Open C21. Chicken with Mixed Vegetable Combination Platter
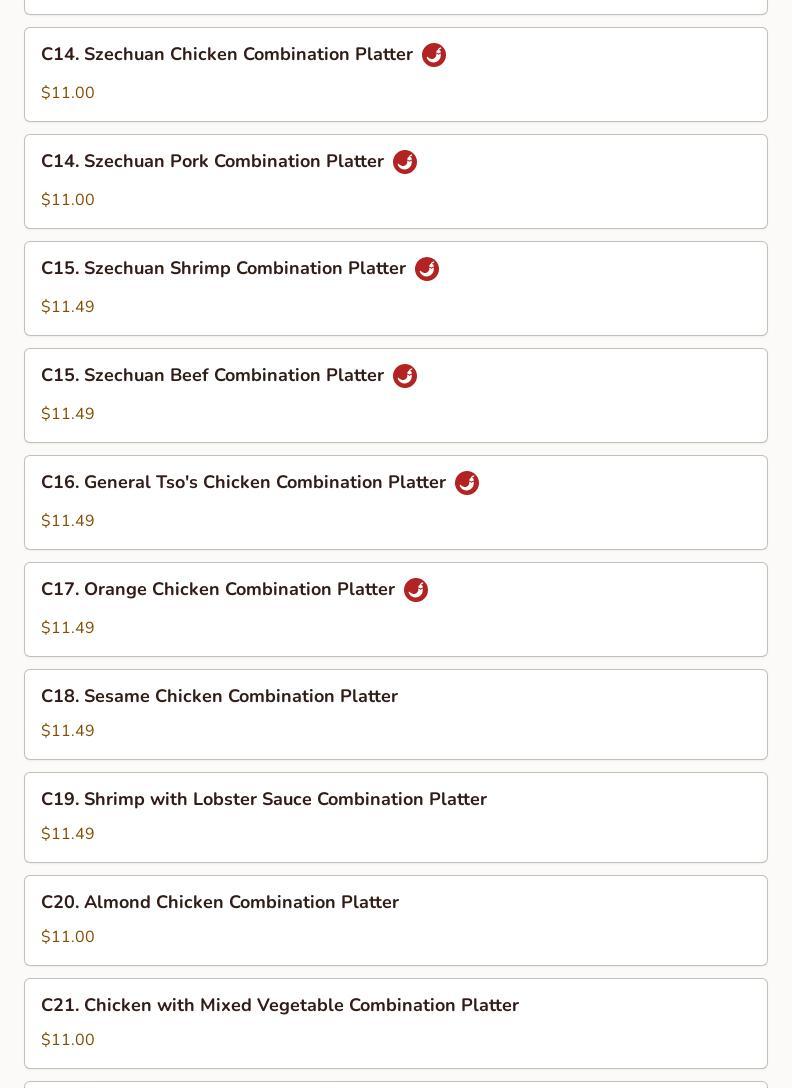 point(280,1005)
